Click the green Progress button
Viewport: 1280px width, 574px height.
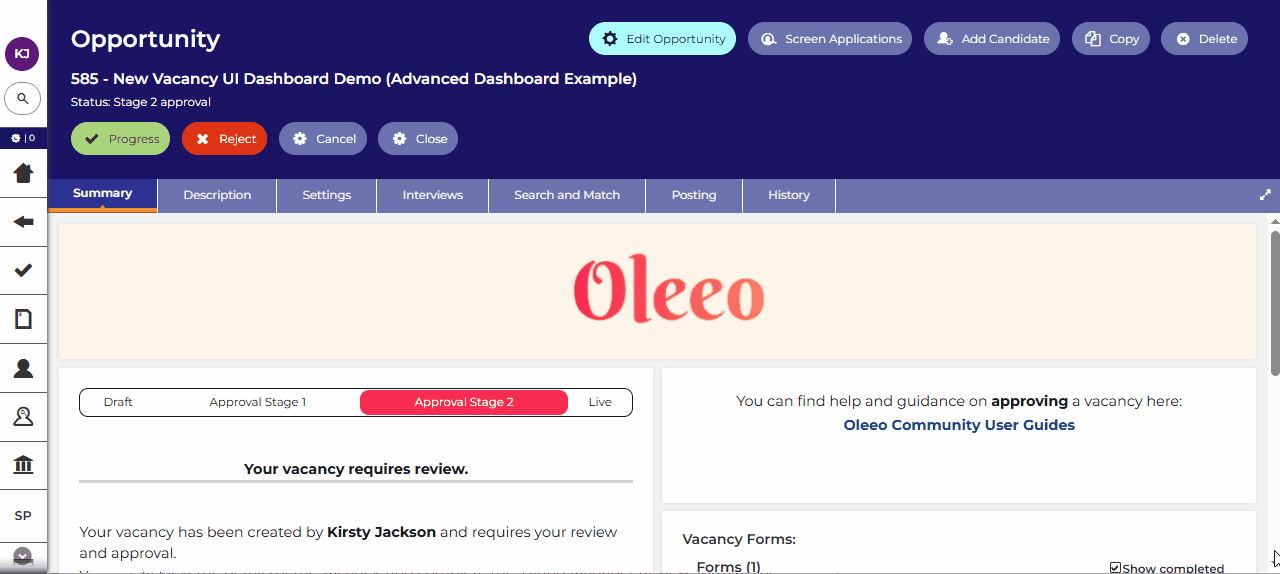point(121,139)
